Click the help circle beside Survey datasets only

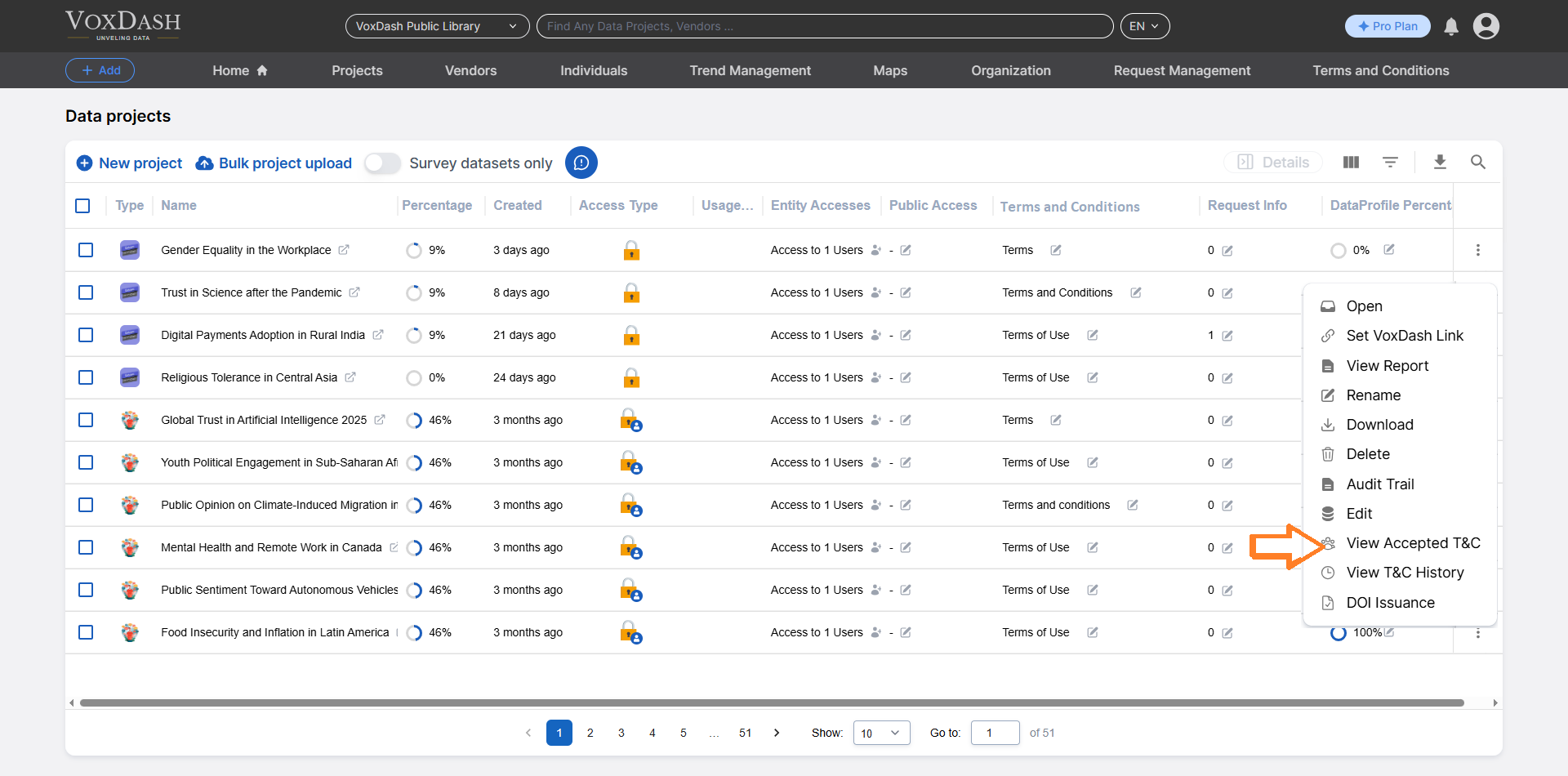(581, 163)
